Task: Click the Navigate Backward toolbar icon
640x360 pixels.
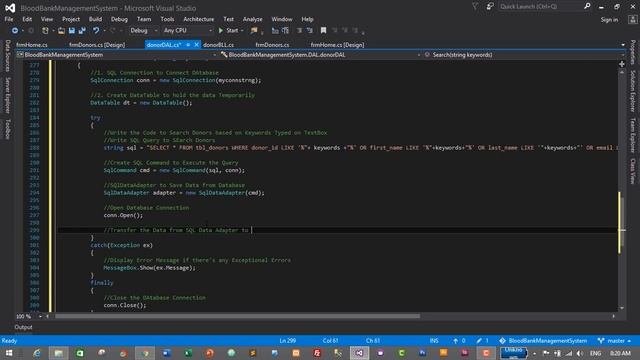Action: [15, 31]
